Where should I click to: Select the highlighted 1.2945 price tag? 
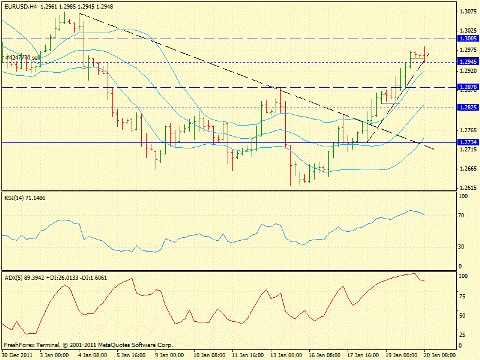468,62
